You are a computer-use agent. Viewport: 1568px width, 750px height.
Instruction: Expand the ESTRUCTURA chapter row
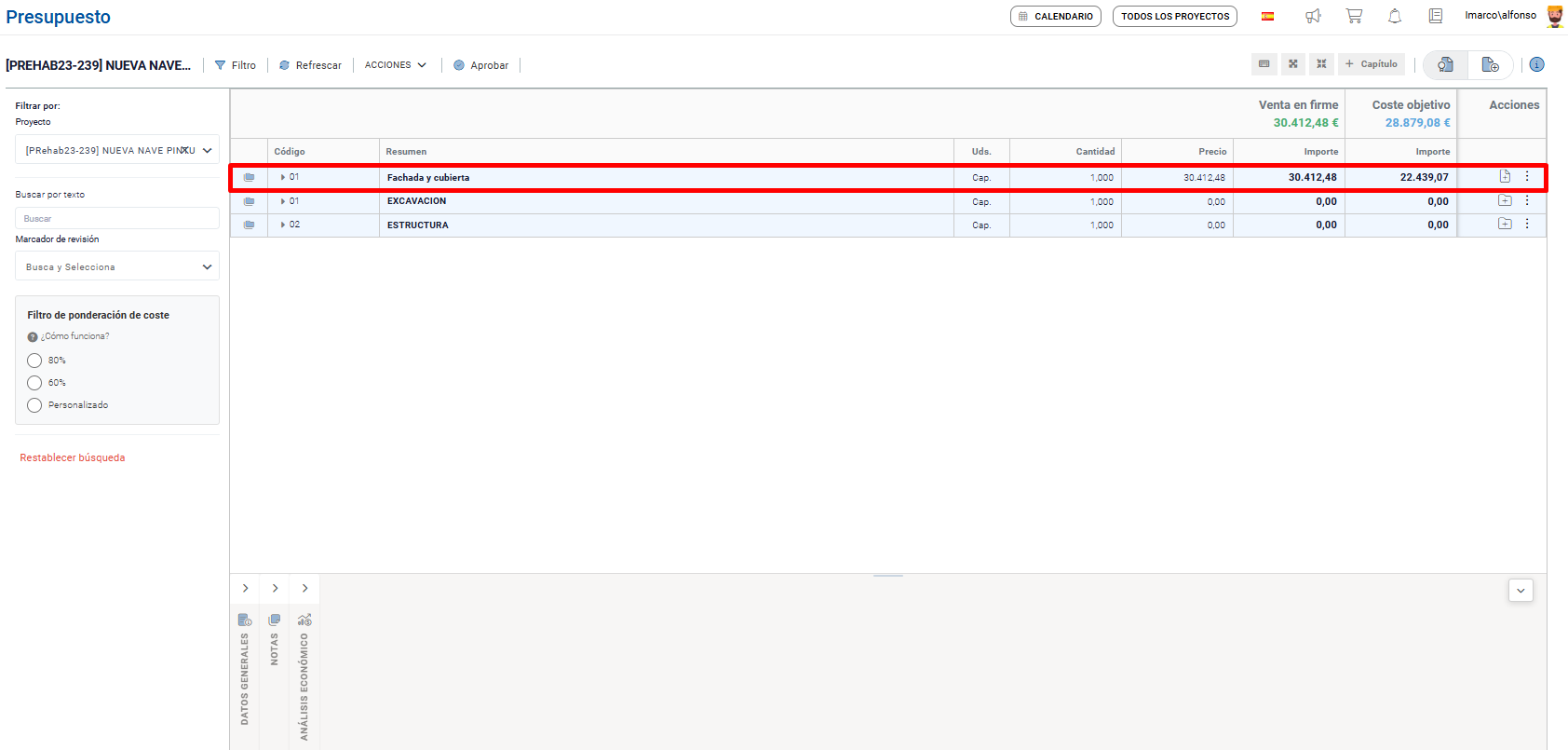[x=283, y=225]
